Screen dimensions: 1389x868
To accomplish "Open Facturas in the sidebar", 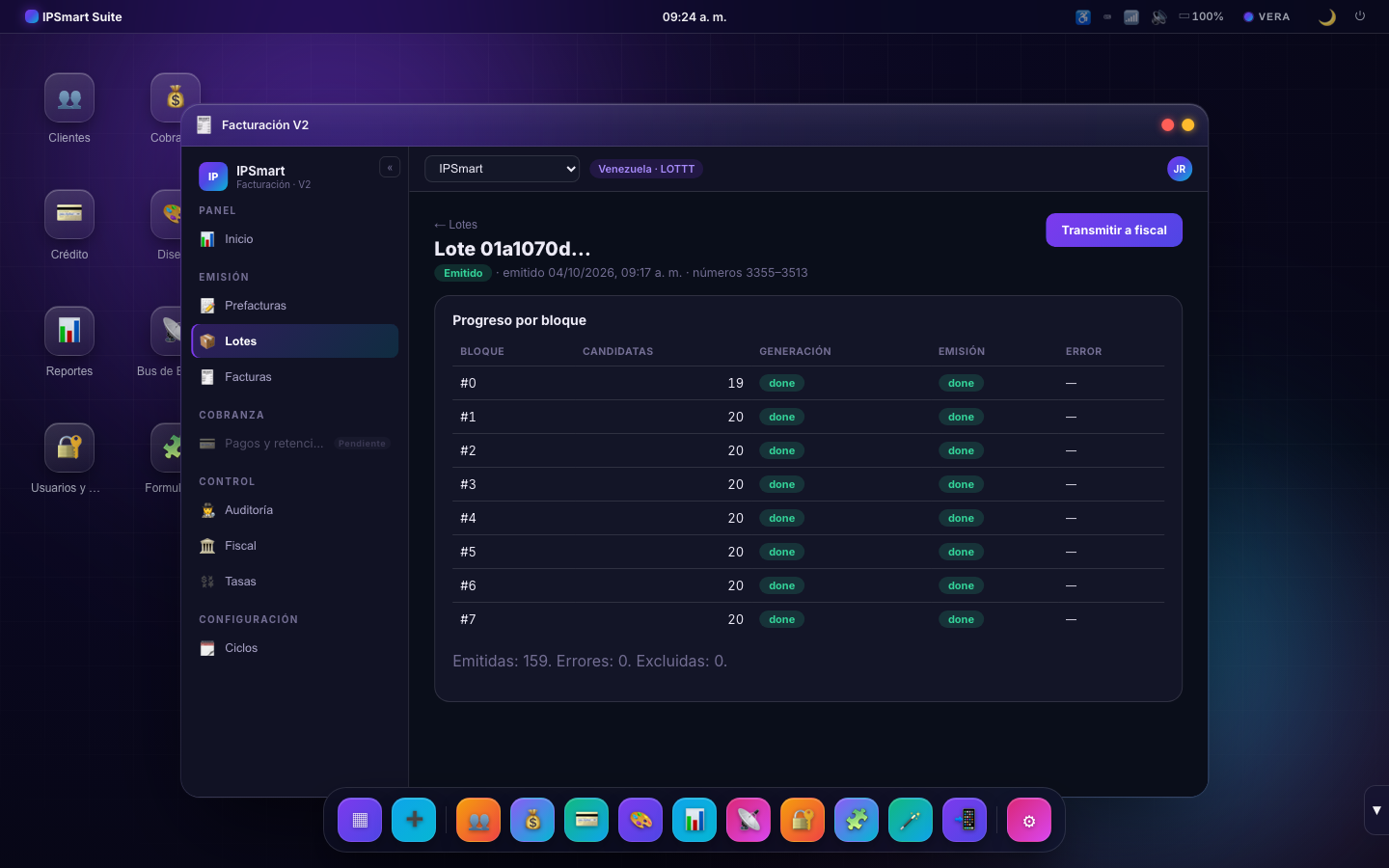I will pyautogui.click(x=295, y=377).
